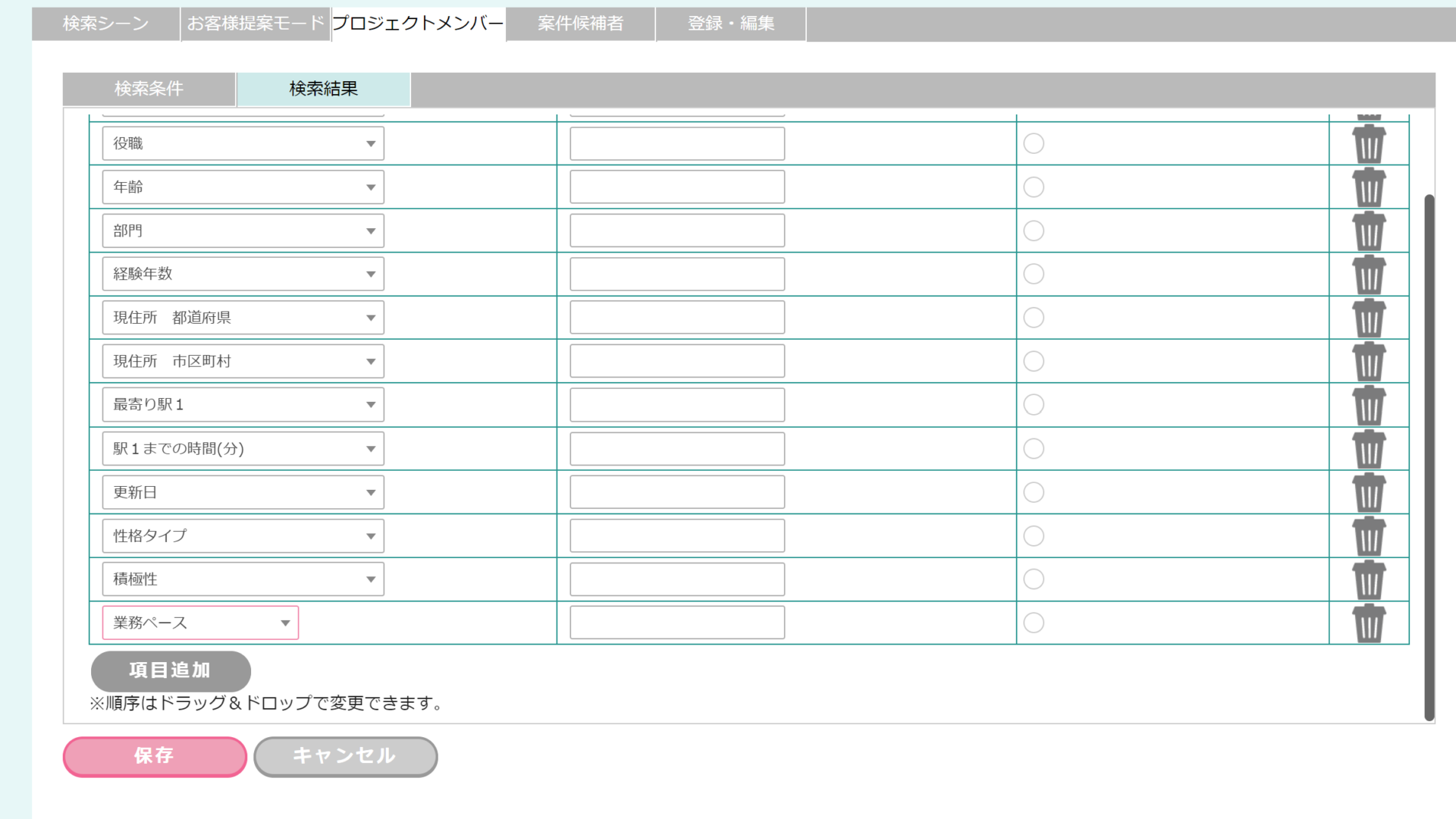Click trash icon in 年齢 row
Viewport: 1456px width, 819px height.
coord(1369,187)
